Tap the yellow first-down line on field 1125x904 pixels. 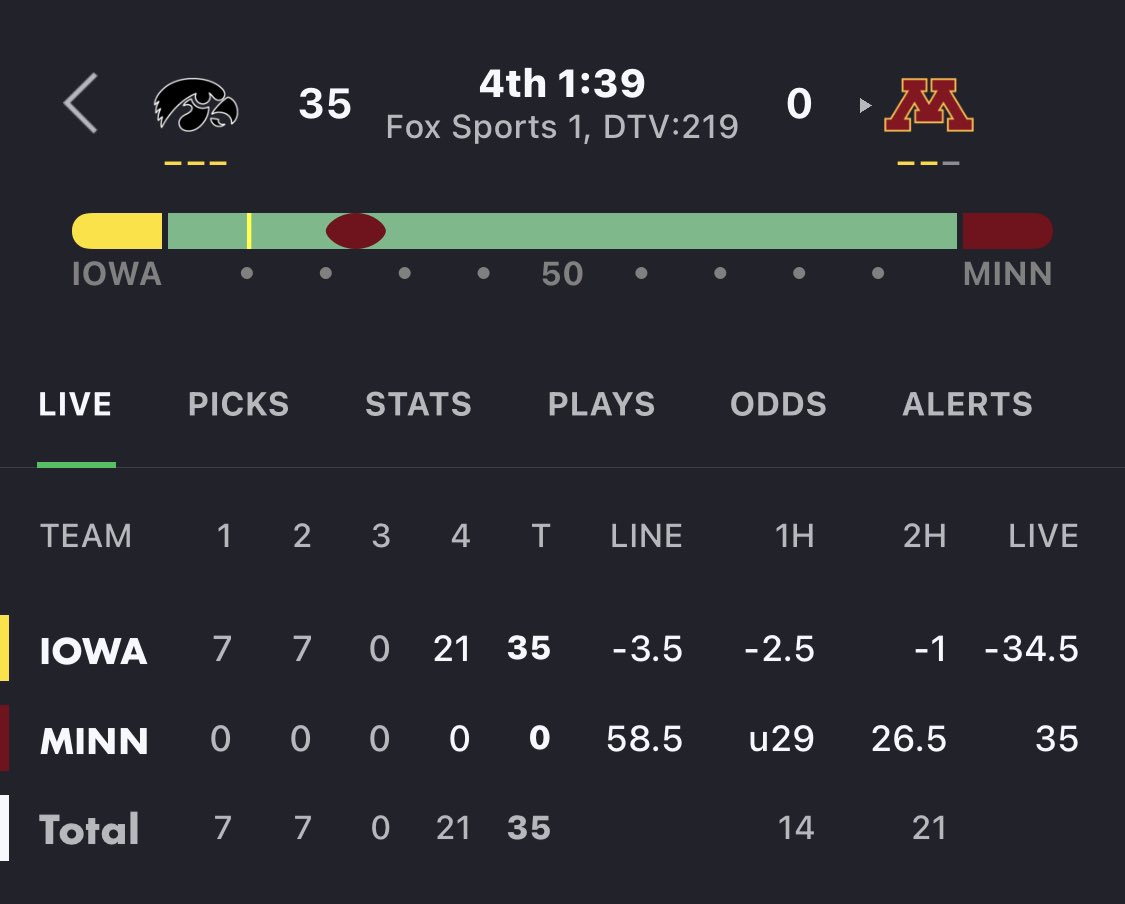[x=249, y=231]
